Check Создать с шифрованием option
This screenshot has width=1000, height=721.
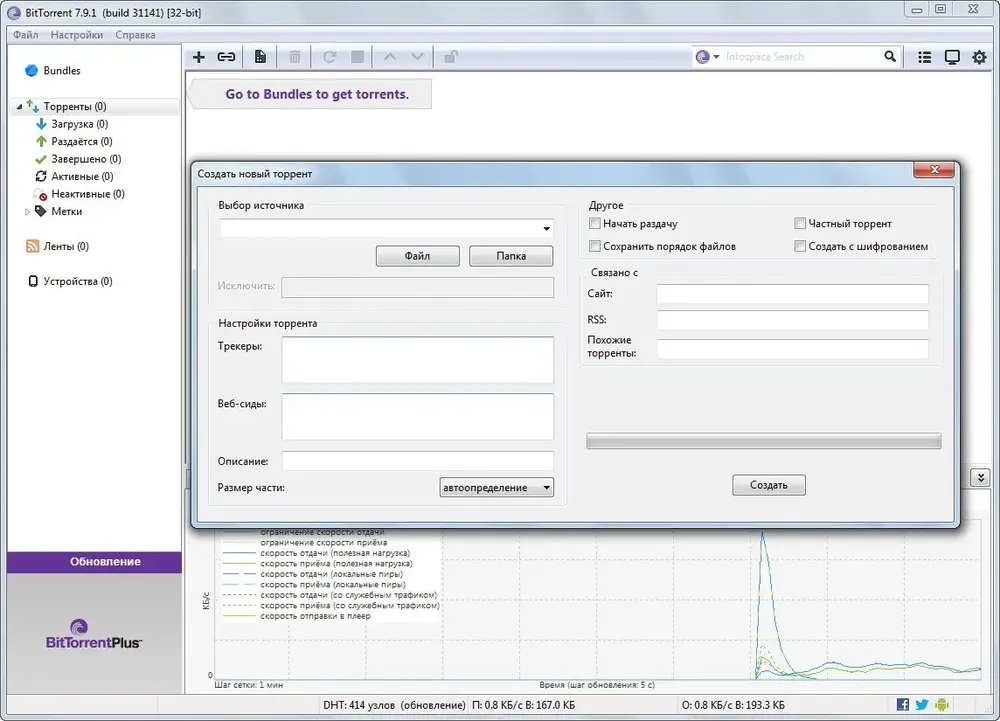click(800, 246)
